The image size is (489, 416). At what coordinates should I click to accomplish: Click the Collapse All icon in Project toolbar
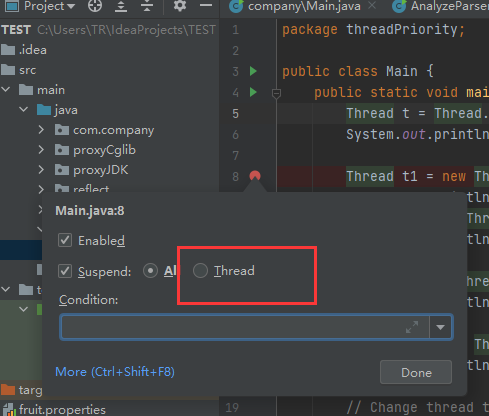click(147, 6)
